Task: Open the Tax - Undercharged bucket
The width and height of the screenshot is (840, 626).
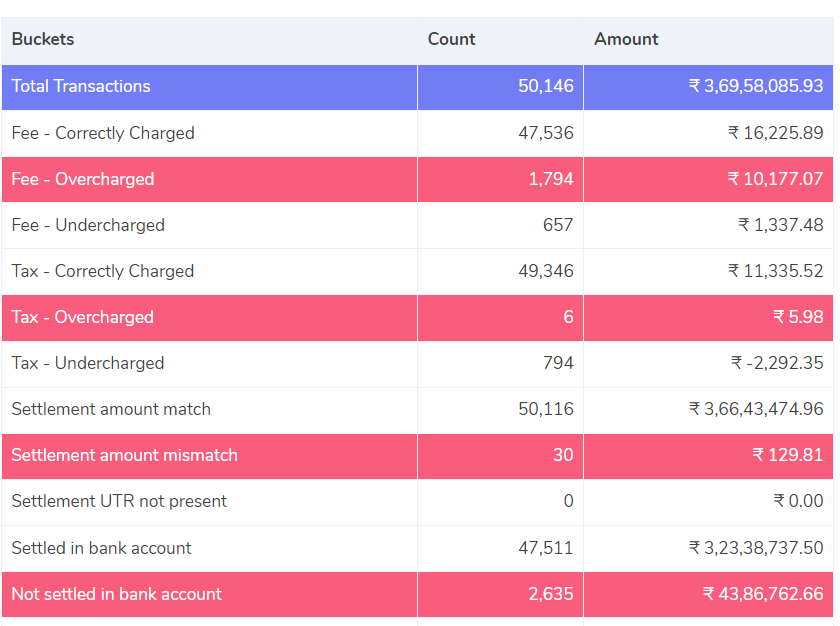Action: point(88,363)
